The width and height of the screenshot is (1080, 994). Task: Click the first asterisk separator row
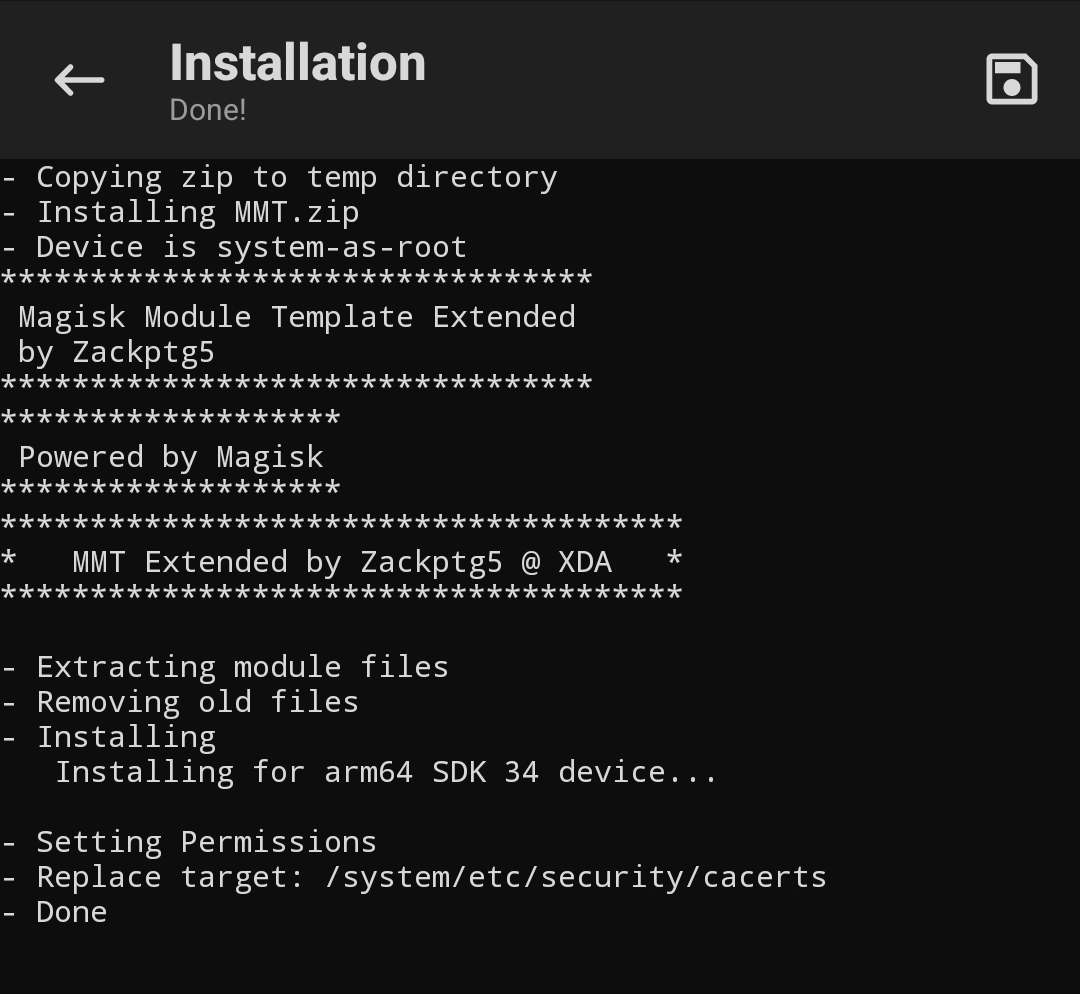(x=297, y=278)
